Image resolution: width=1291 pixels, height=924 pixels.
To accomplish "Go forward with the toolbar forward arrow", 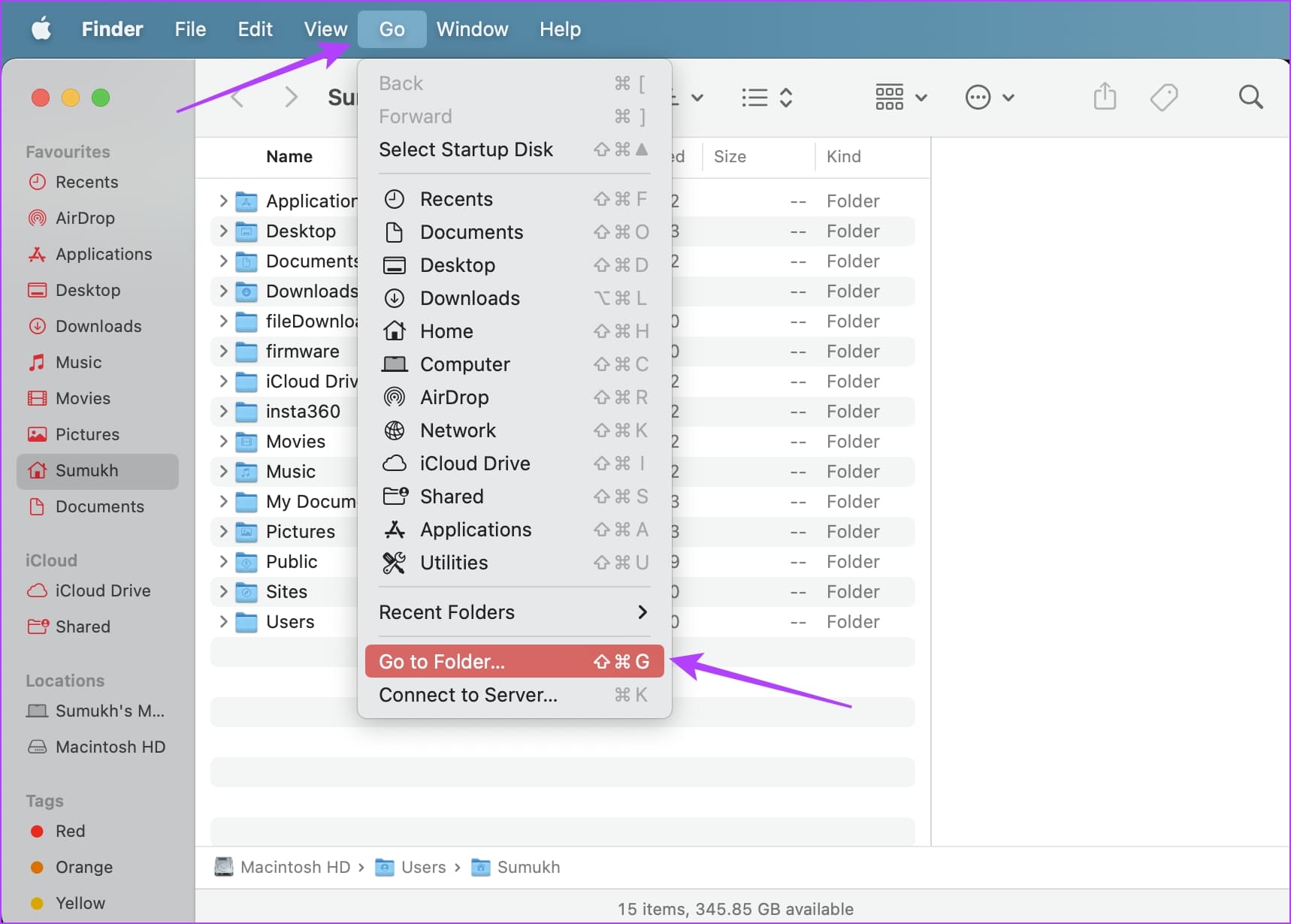I will tap(292, 97).
